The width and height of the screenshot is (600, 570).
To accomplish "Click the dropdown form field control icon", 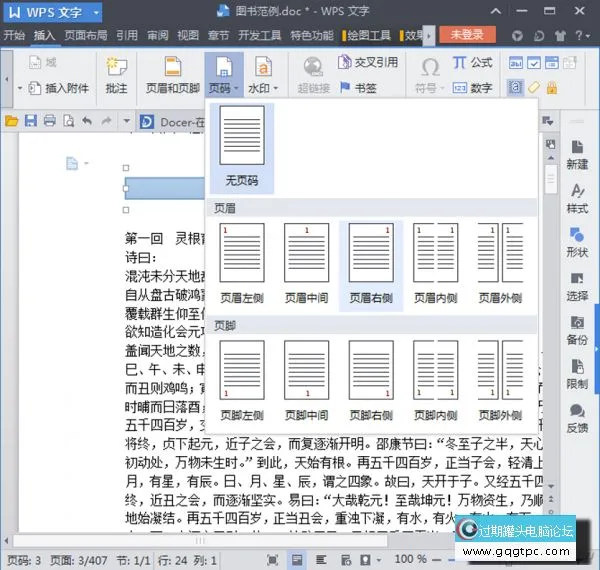I will tap(552, 63).
